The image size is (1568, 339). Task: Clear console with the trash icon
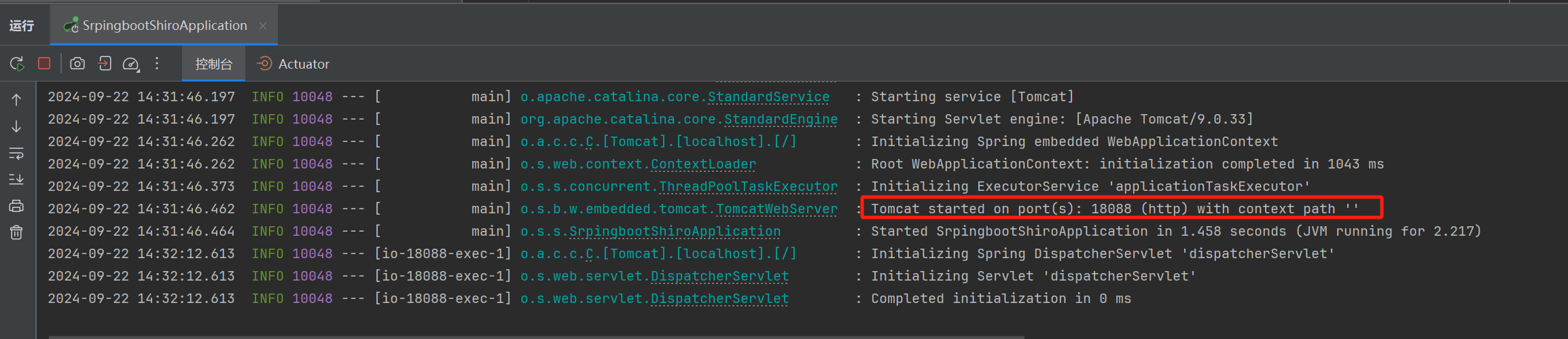tap(16, 233)
